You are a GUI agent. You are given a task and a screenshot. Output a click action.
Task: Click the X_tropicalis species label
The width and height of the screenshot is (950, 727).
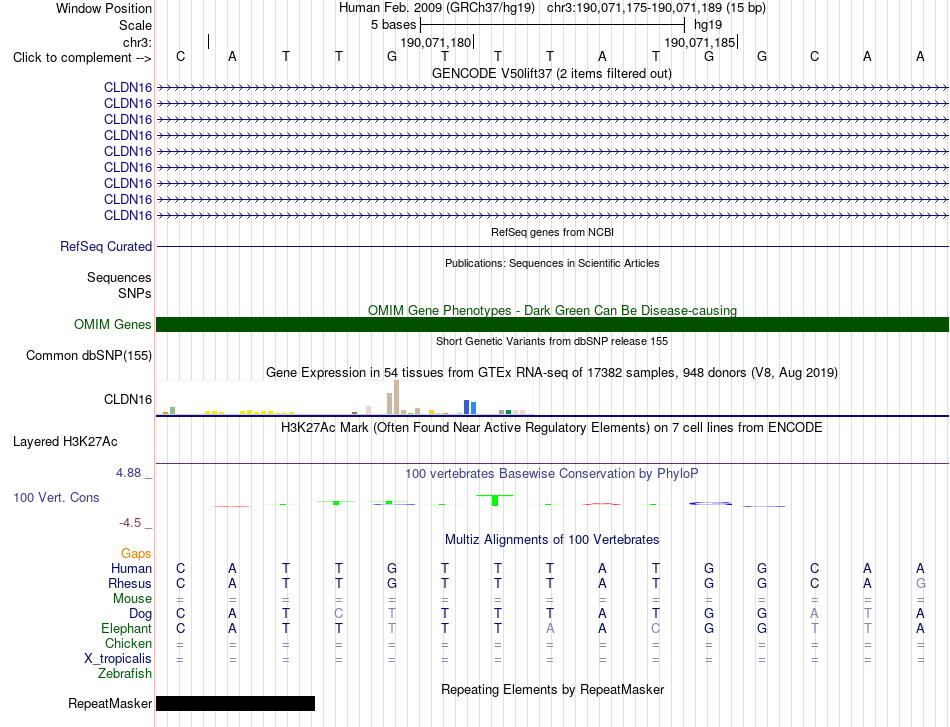118,659
